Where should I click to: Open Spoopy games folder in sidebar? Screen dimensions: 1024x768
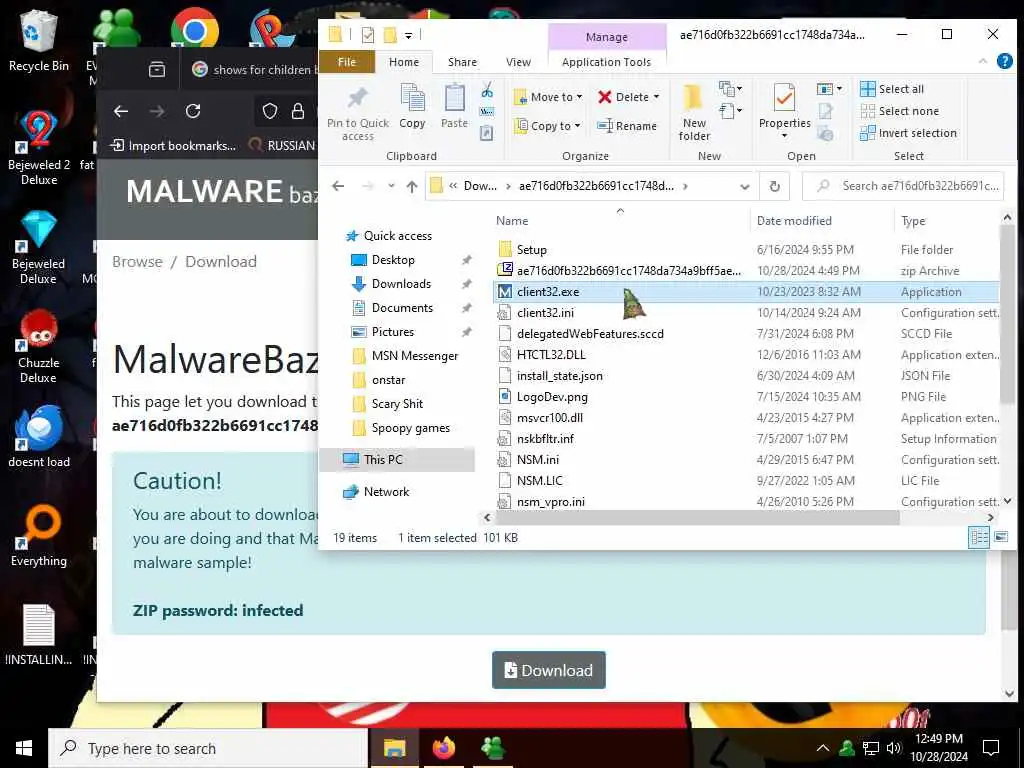coord(410,428)
